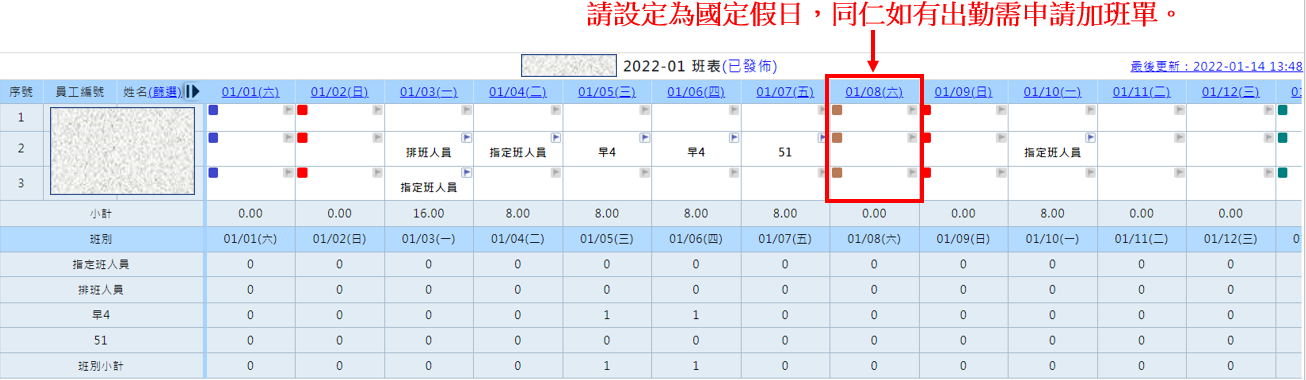This screenshot has width=1306, height=380.
Task: Click the 最後更新 2022-01-14 link
Action: (1217, 67)
